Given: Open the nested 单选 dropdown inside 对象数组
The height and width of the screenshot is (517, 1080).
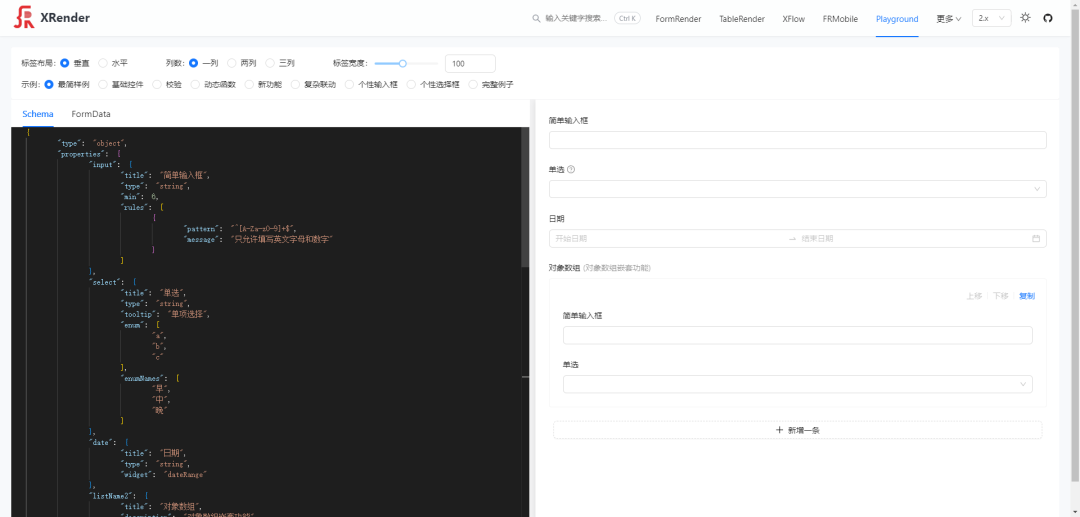Looking at the screenshot, I should (x=798, y=384).
